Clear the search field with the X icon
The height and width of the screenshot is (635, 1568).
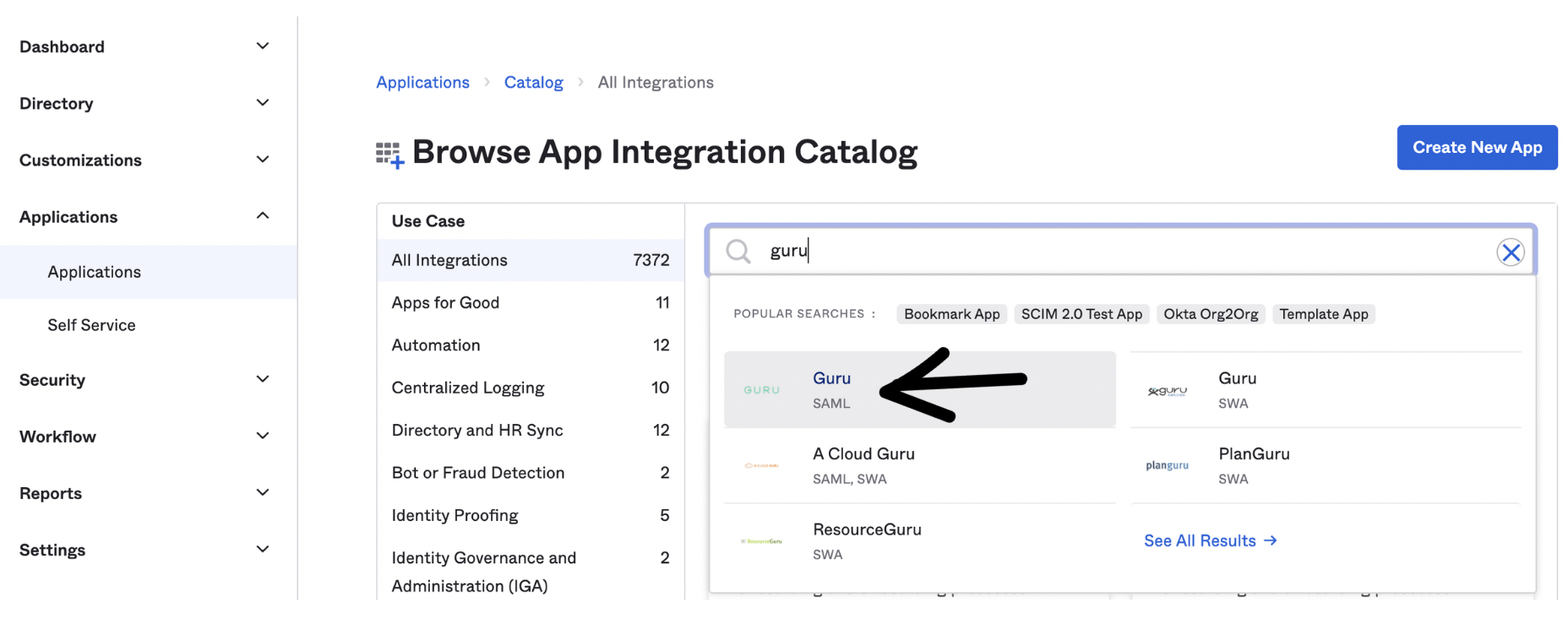click(1511, 252)
